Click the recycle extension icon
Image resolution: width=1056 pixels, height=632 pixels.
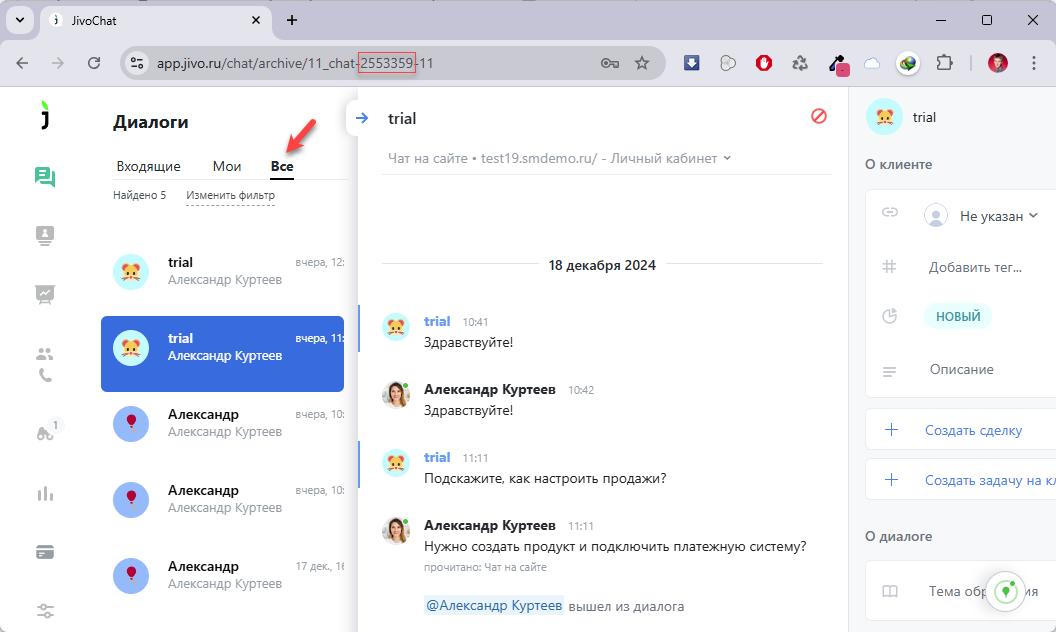point(799,63)
